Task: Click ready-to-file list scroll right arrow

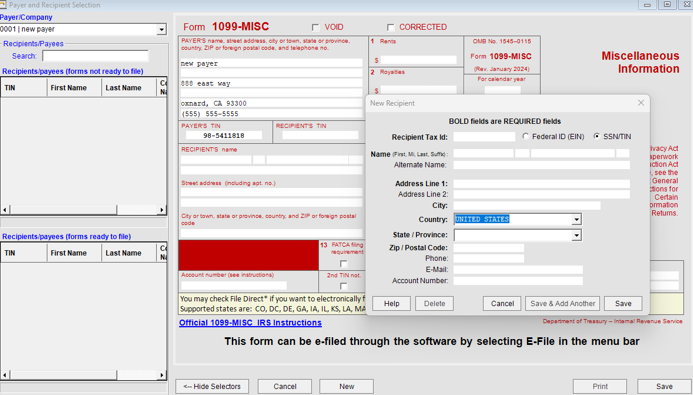Action: [x=162, y=375]
